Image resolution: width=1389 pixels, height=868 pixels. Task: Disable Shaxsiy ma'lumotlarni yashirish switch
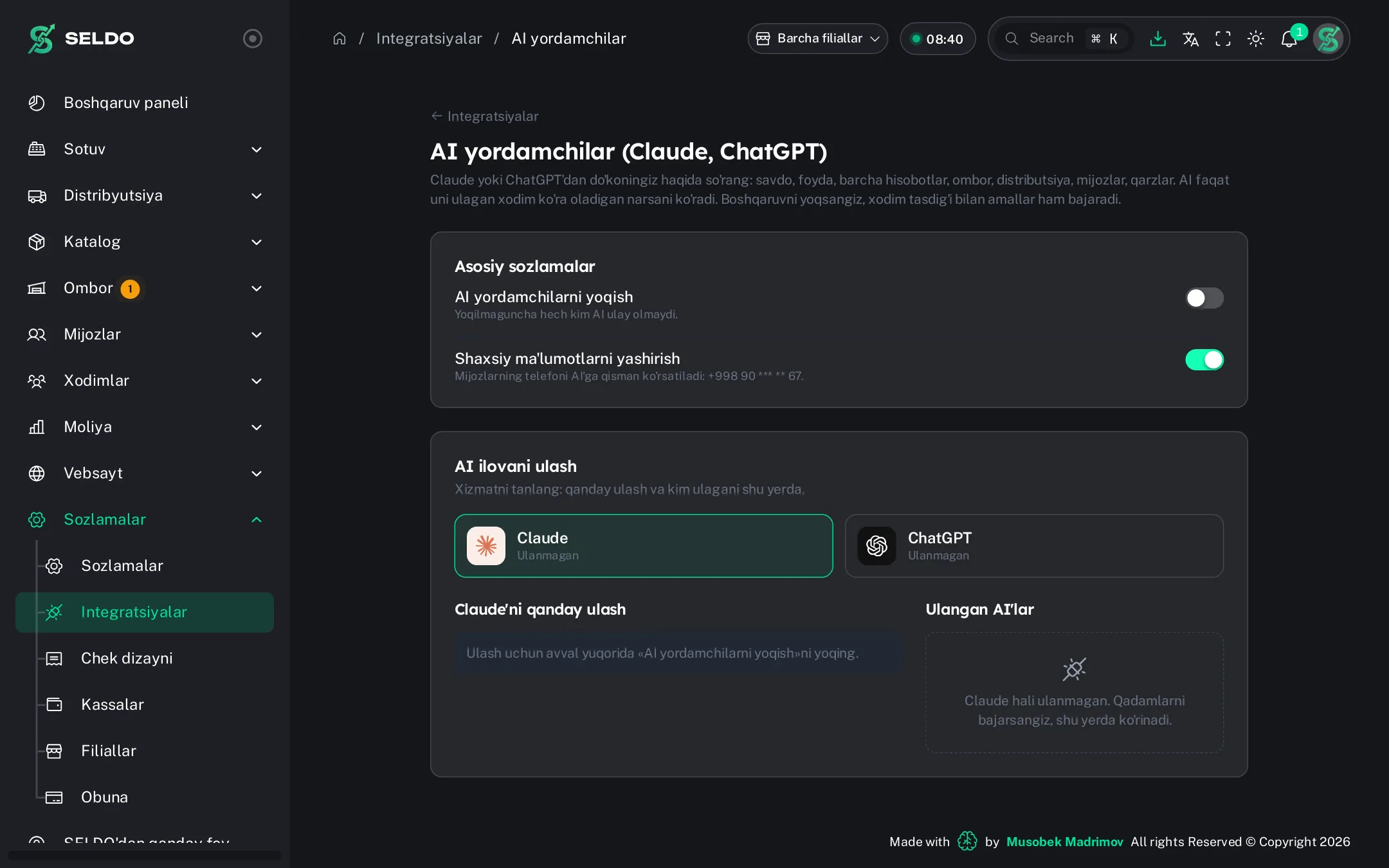(1204, 359)
